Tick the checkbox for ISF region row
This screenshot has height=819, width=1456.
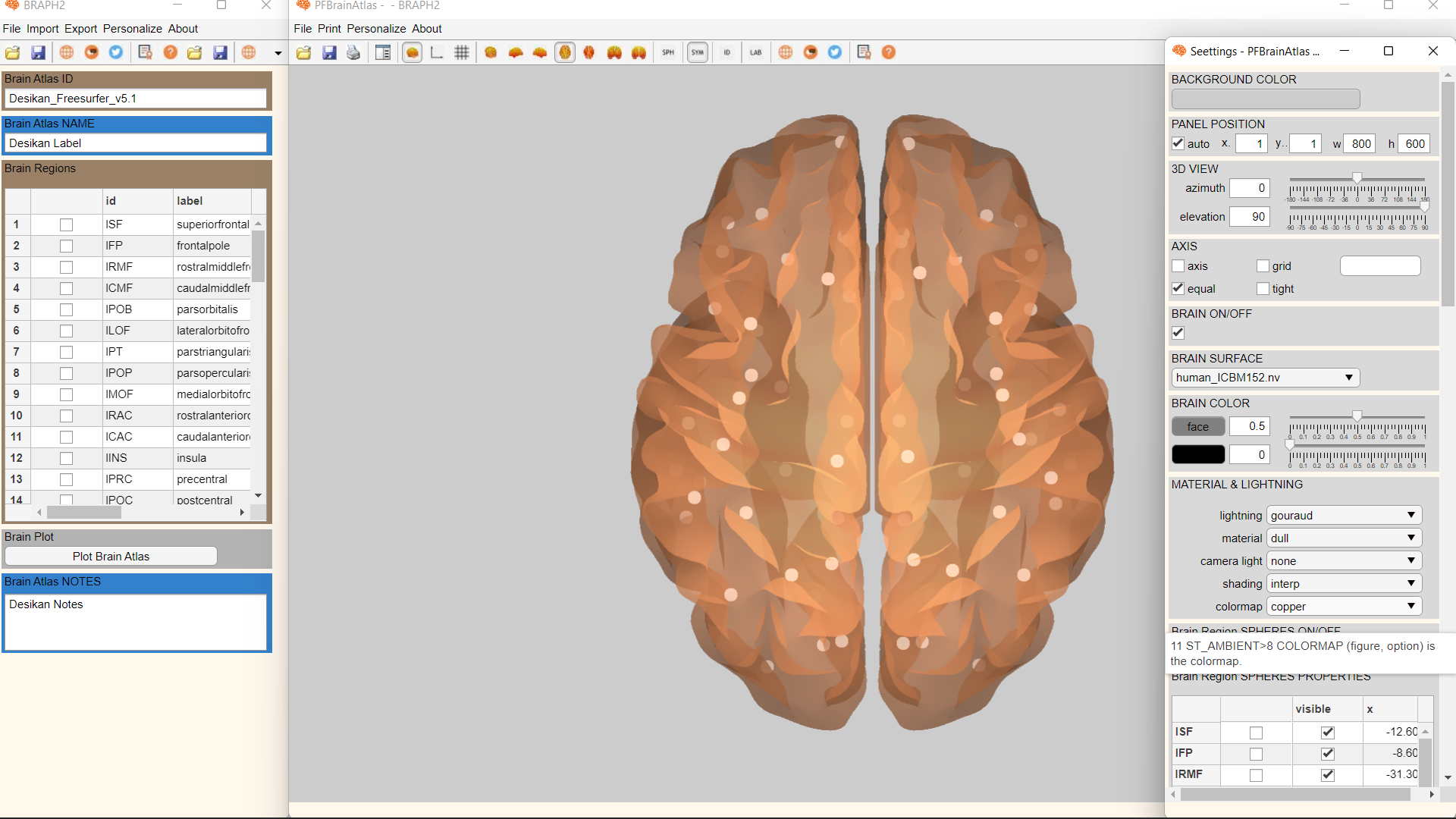(66, 224)
